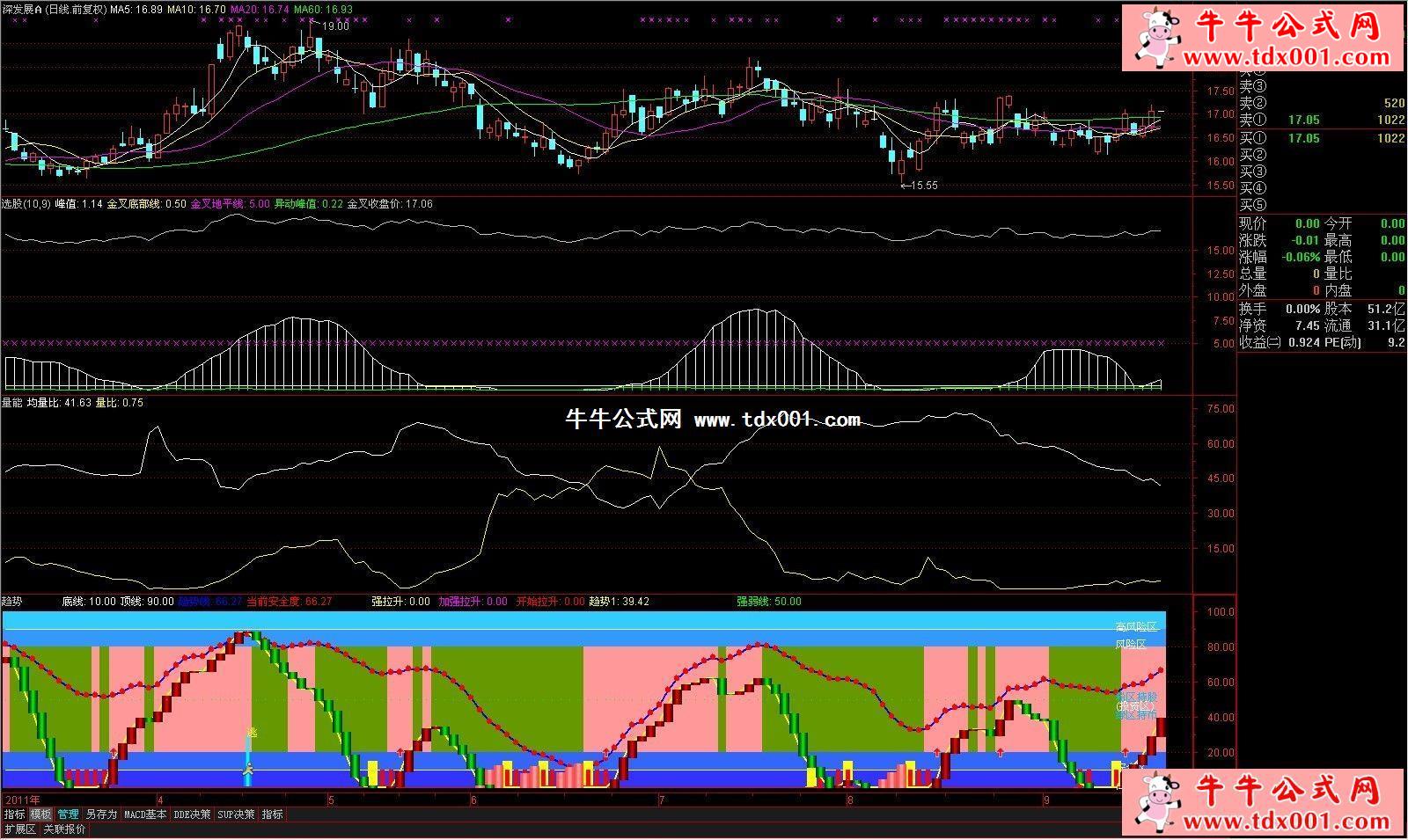Click the 卖① ask price 17.05

coord(1303,121)
